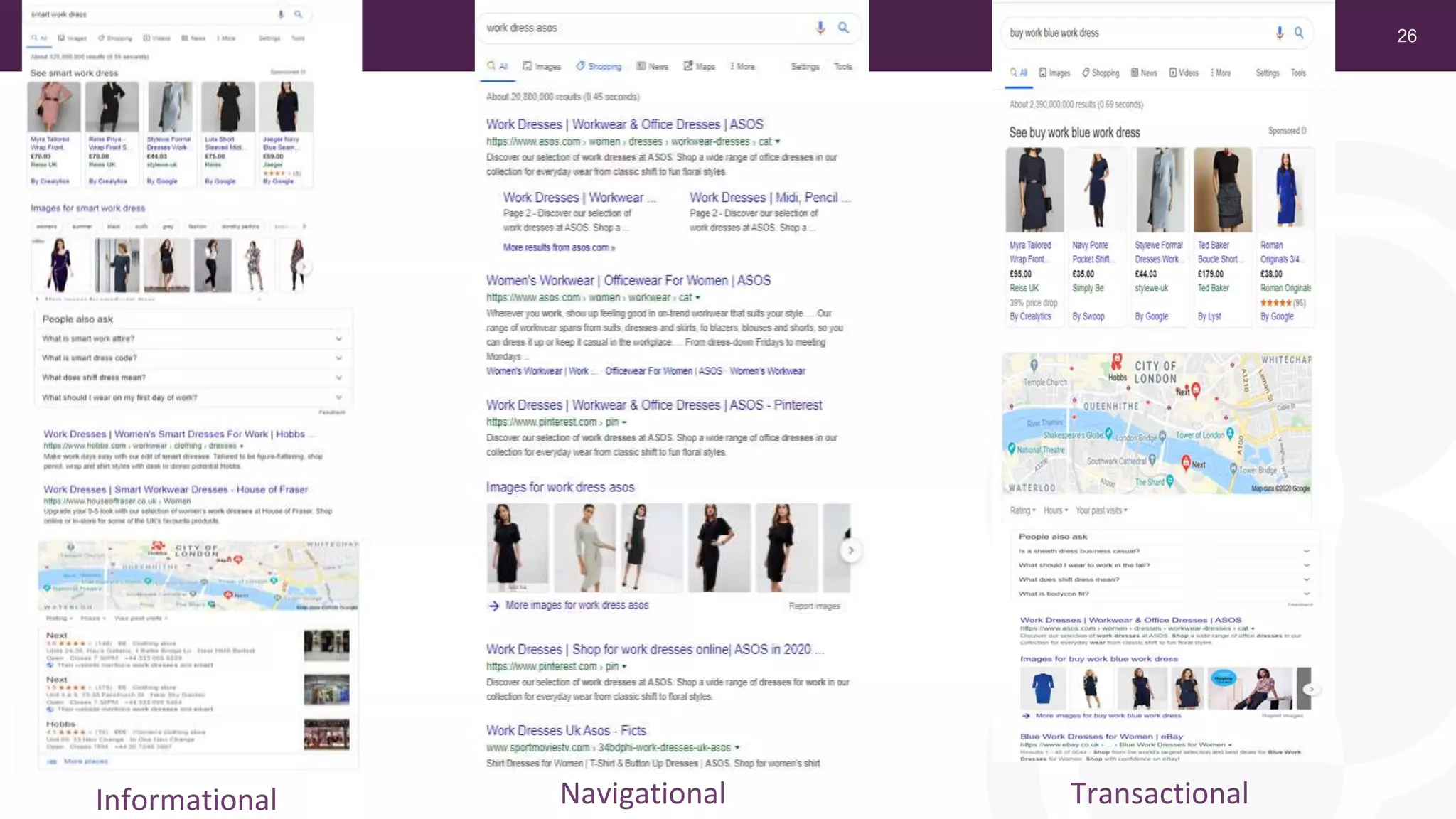Open the Images tab in 'work dress asos' results
The height and width of the screenshot is (819, 1456).
(x=542, y=66)
